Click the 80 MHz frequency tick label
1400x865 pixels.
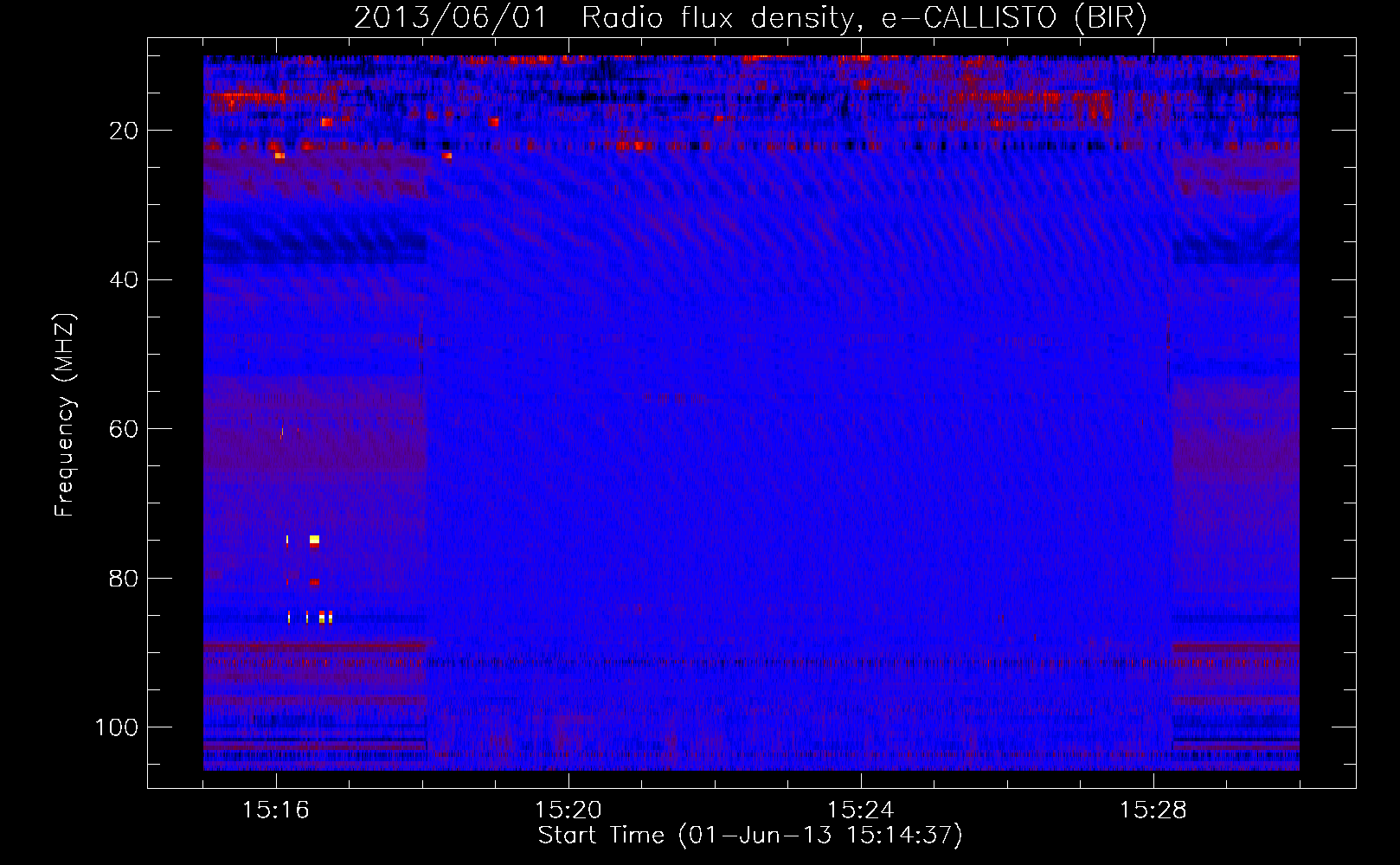[125, 579]
